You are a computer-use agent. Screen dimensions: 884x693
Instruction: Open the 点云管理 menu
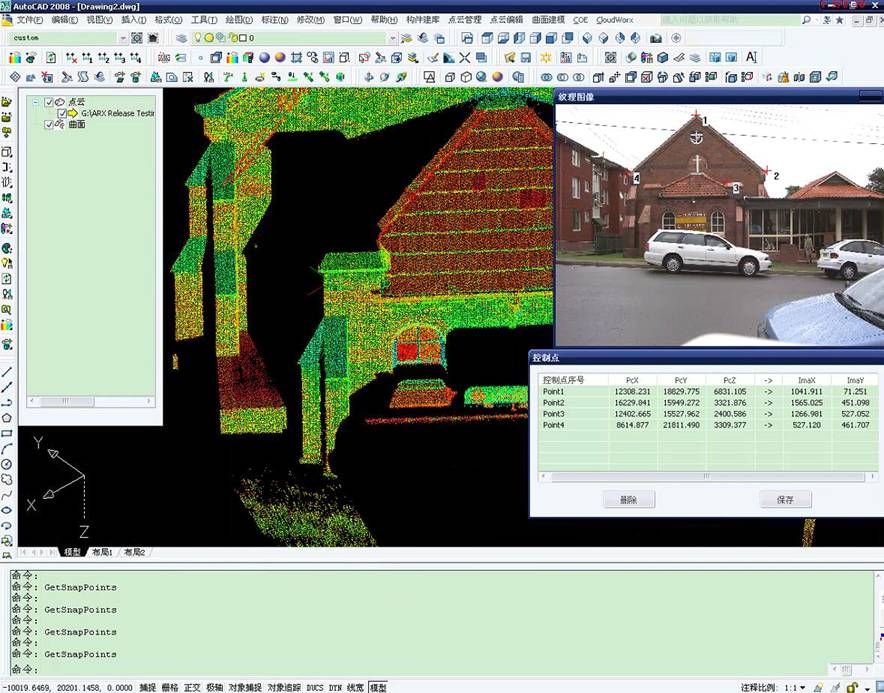pyautogui.click(x=465, y=20)
